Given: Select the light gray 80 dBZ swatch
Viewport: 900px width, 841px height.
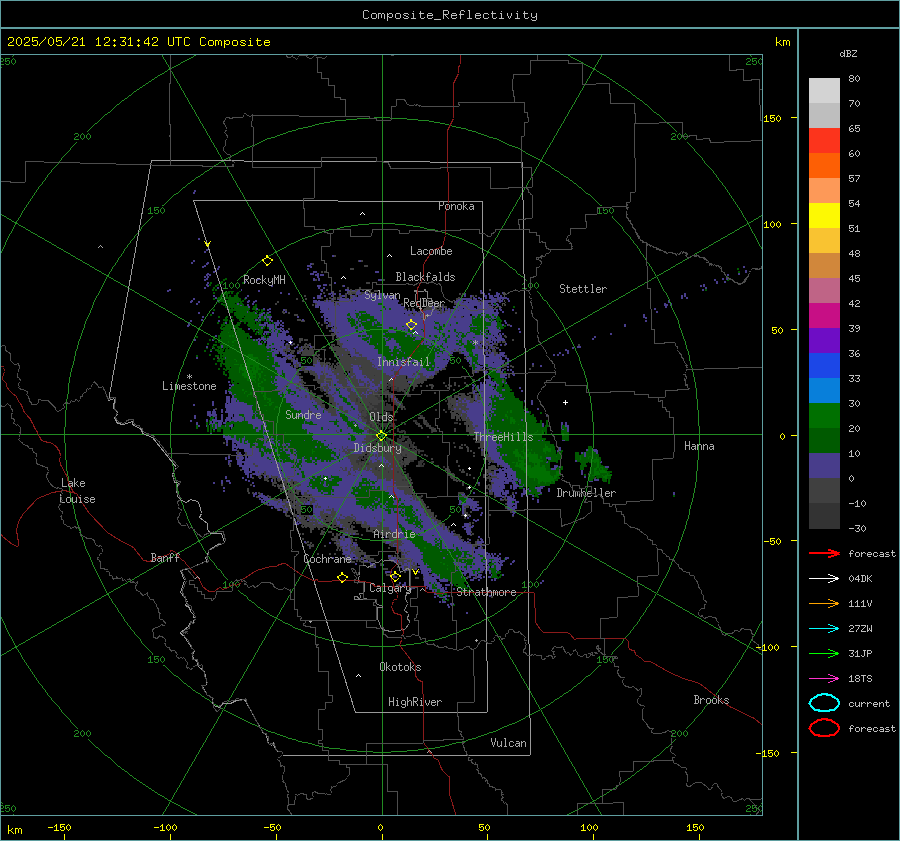Looking at the screenshot, I should [824, 90].
